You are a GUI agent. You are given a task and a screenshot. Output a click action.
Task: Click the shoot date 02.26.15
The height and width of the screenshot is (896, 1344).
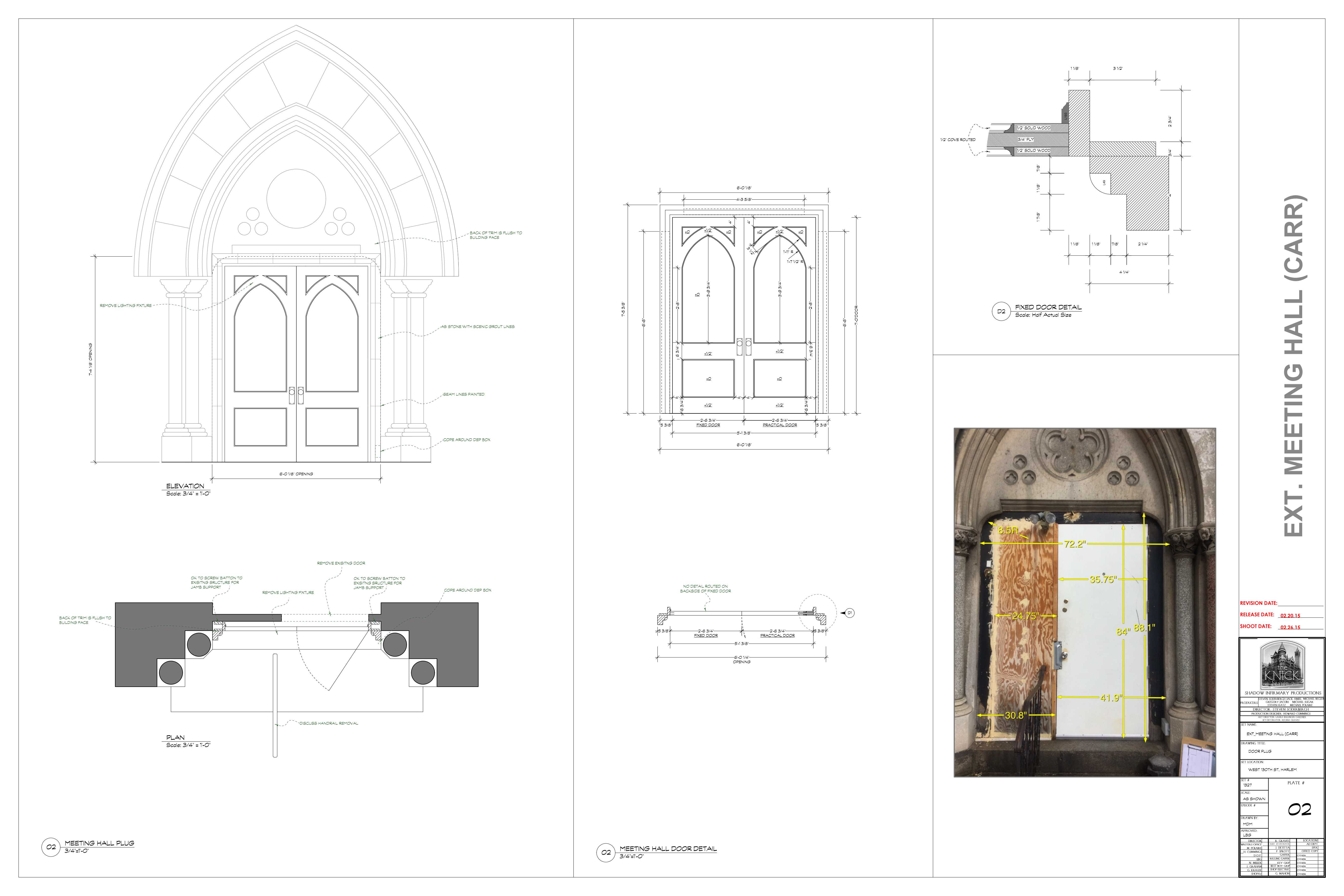1290,627
